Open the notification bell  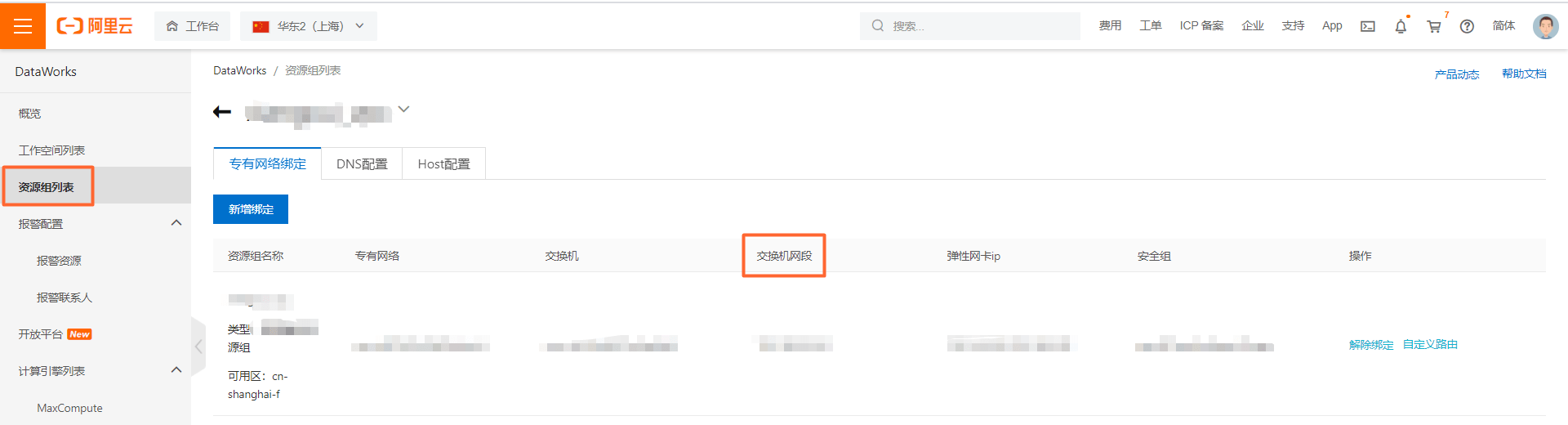click(x=1401, y=26)
